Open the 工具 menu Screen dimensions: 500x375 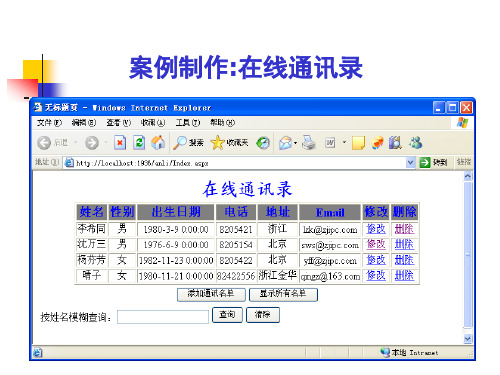[x=188, y=123]
